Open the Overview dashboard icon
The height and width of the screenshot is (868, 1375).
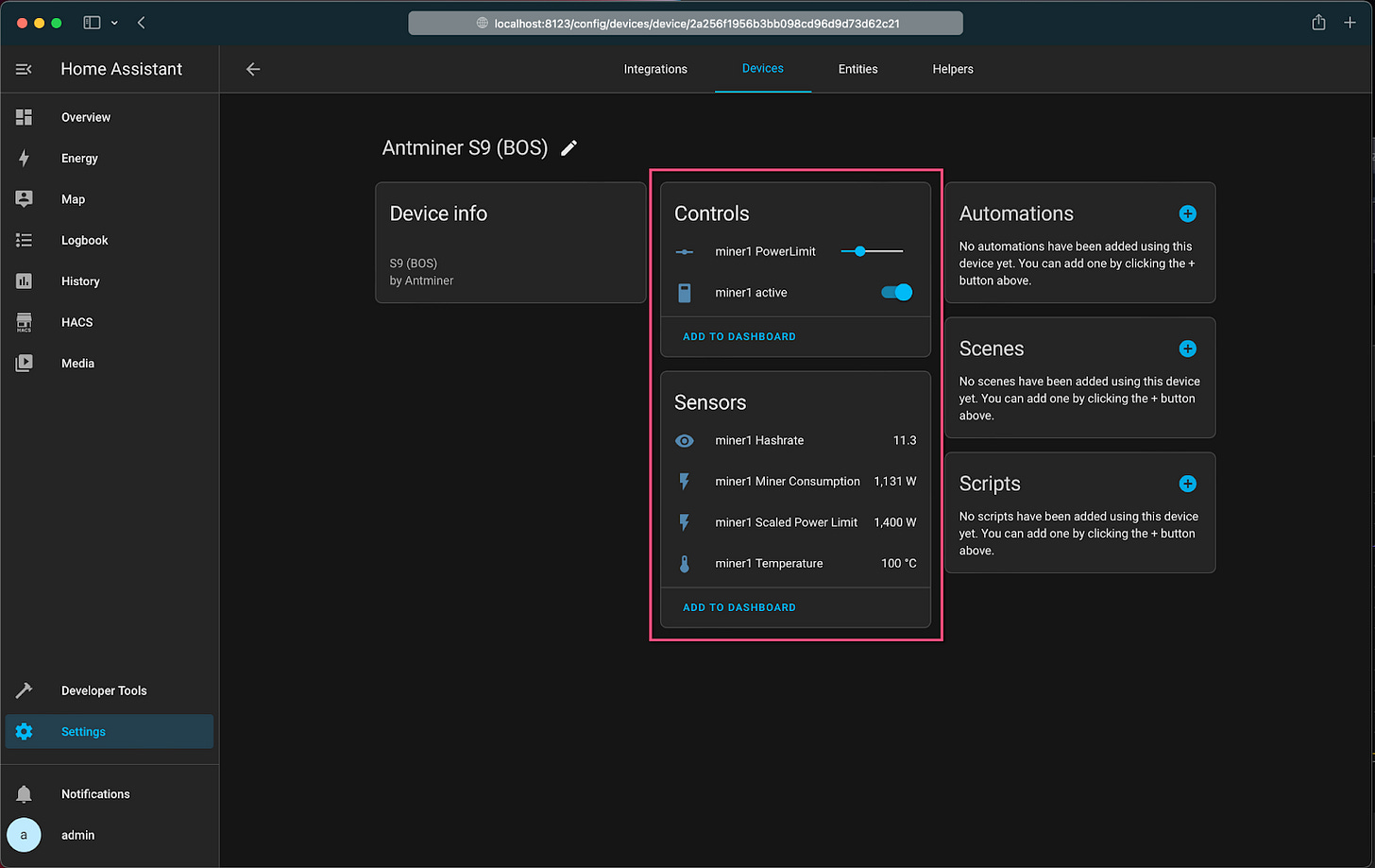(x=24, y=117)
